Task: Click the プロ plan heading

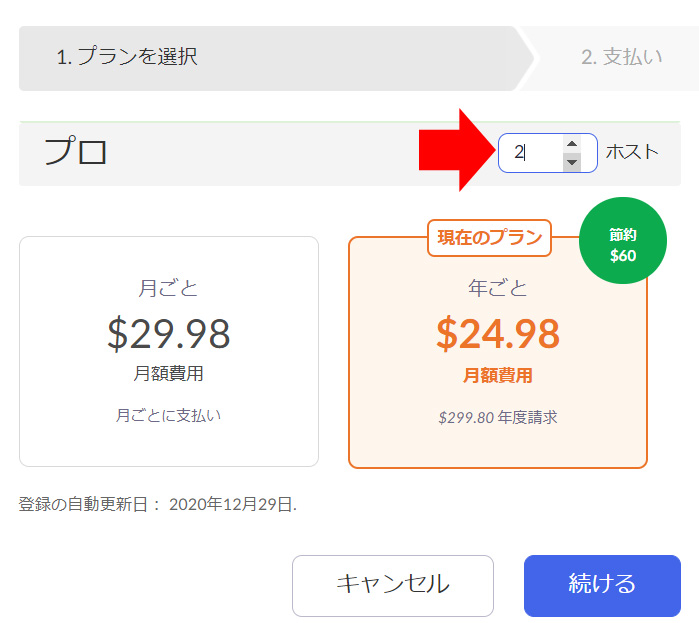Action: tap(75, 153)
